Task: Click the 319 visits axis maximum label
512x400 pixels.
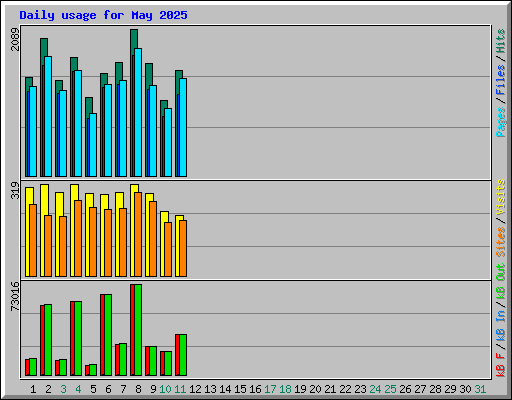Action: click(15, 190)
